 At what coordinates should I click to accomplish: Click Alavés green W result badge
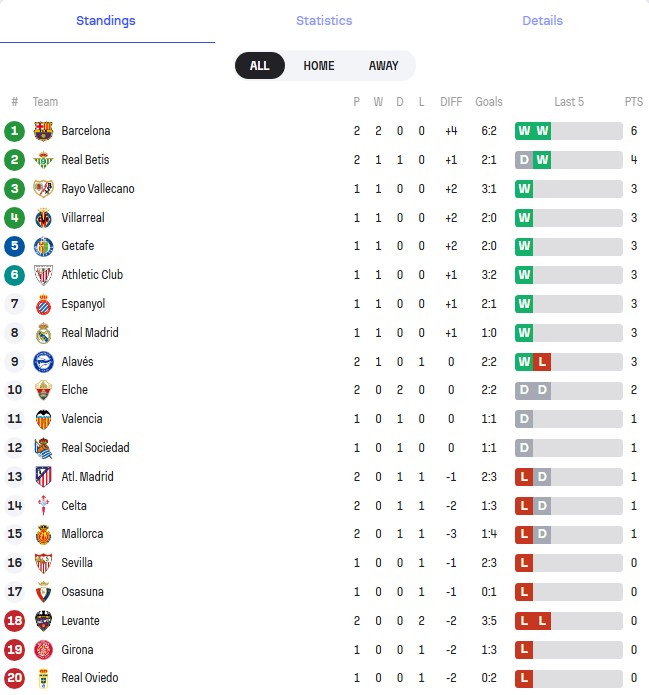[524, 362]
